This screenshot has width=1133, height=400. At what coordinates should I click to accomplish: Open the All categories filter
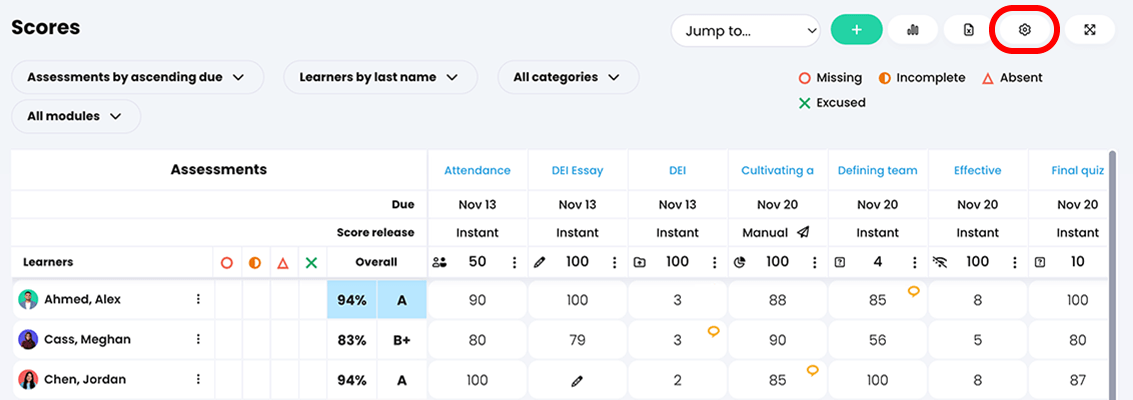(567, 77)
